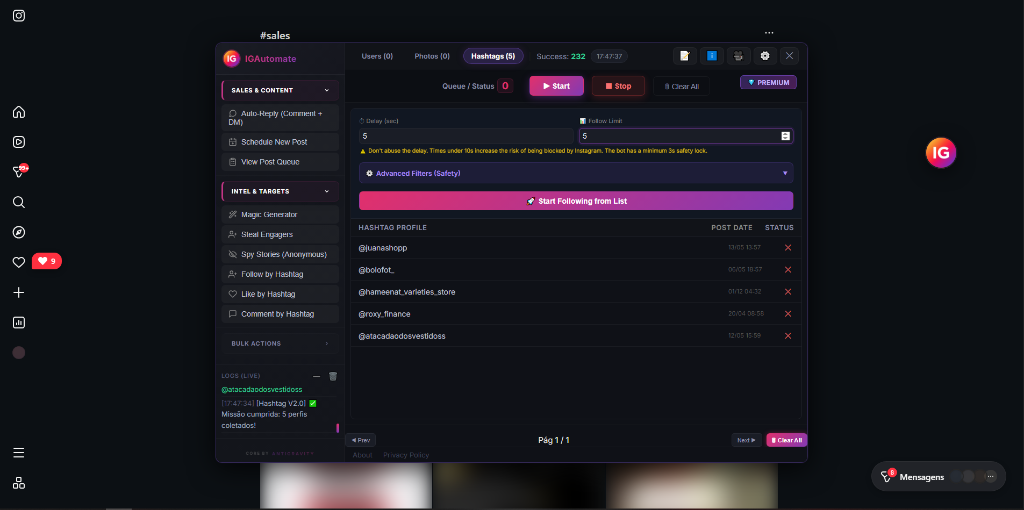Open the Mensagens floating panel
The height and width of the screenshot is (510, 1024).
tap(938, 477)
